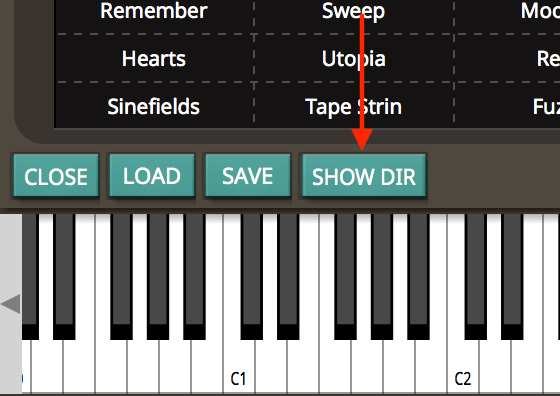Select the Hearts preset

click(x=154, y=59)
